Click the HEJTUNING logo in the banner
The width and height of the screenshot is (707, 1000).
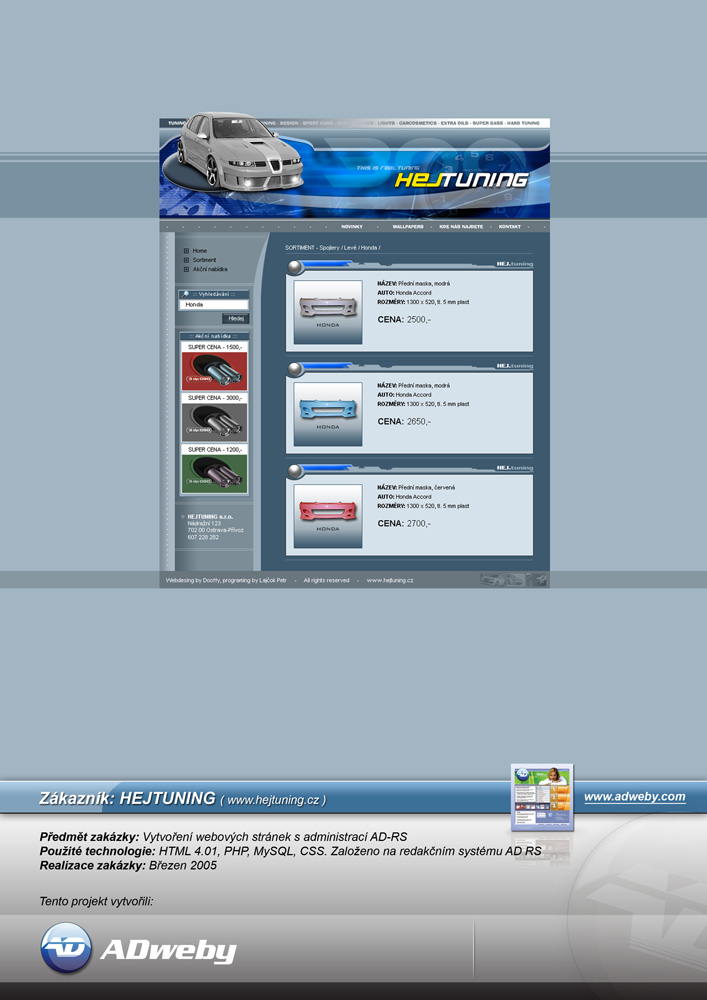pos(460,180)
